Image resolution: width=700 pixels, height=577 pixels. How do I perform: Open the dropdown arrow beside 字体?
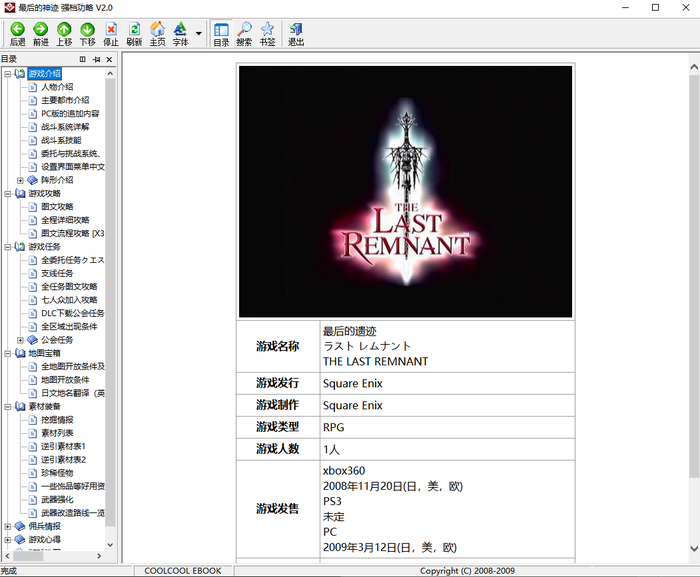click(x=199, y=33)
